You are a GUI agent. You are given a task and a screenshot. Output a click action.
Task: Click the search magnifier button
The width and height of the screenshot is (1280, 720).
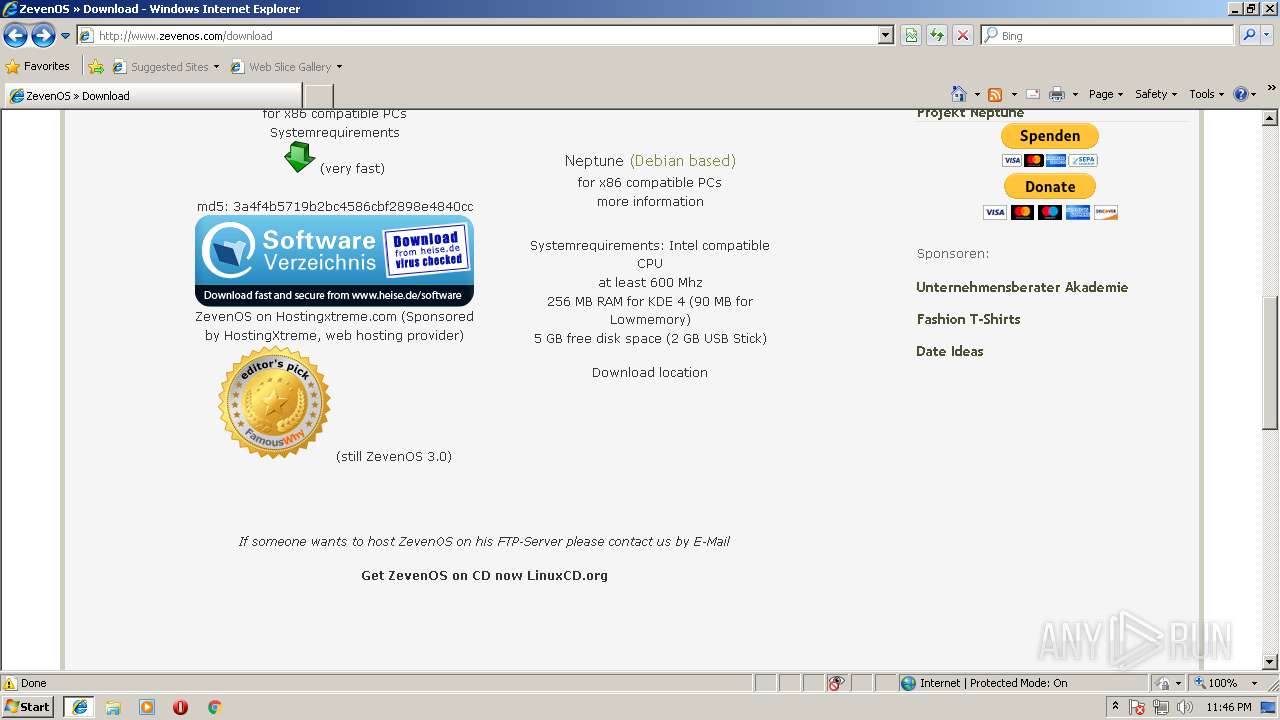pos(1248,35)
